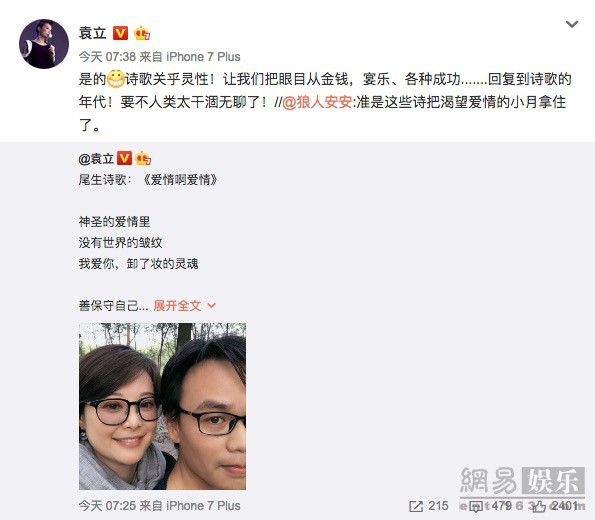The height and width of the screenshot is (520, 595).
Task: Click the chevron arrow next to 展开全文
Action: click(x=212, y=306)
